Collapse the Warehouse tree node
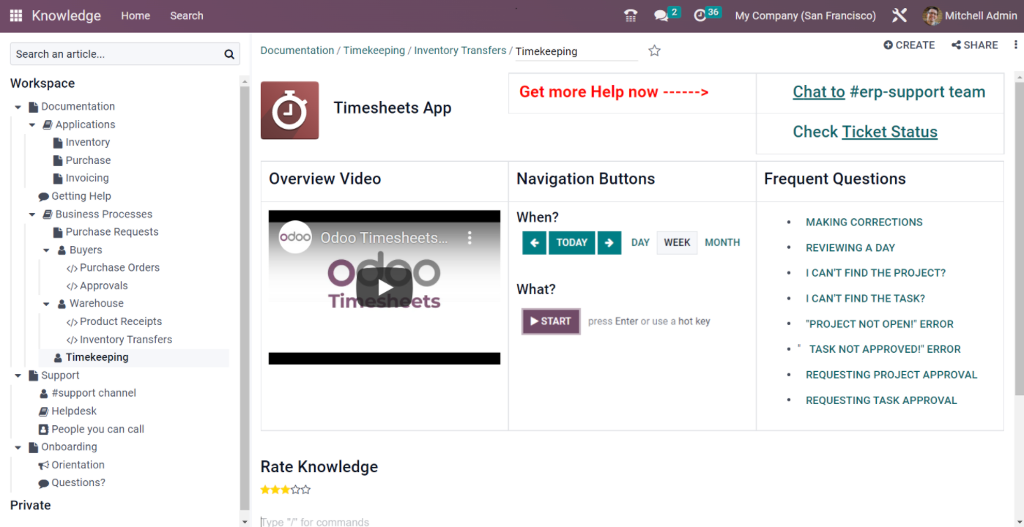 coord(46,304)
